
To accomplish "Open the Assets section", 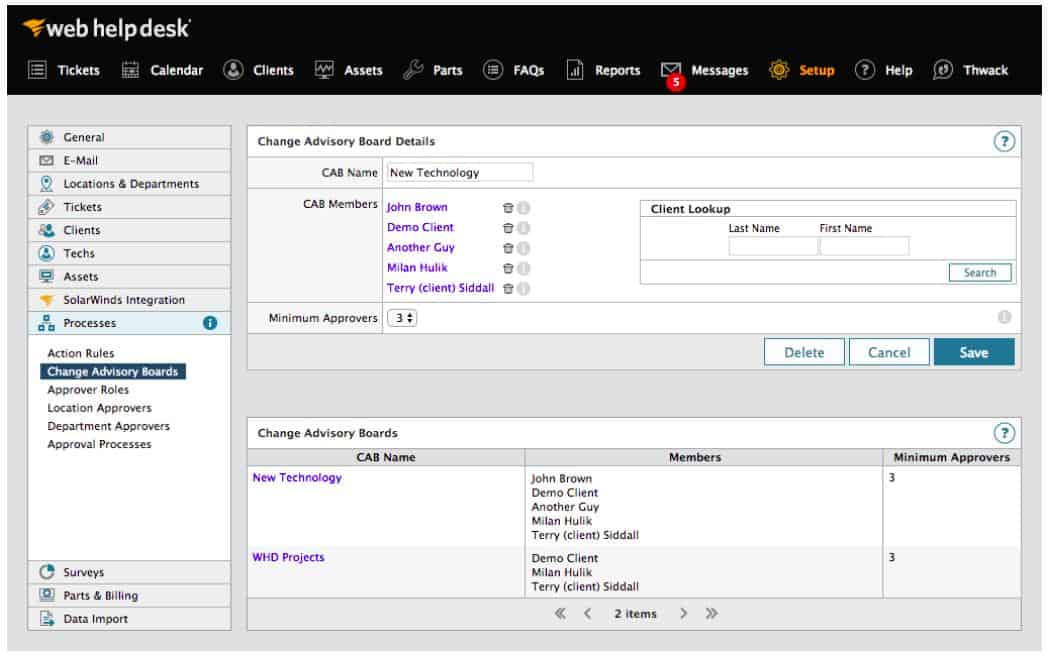I will tap(362, 70).
